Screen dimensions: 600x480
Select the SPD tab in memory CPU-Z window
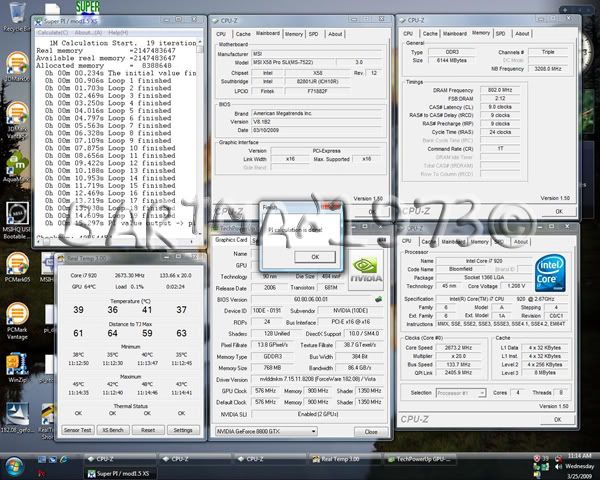pyautogui.click(x=501, y=33)
